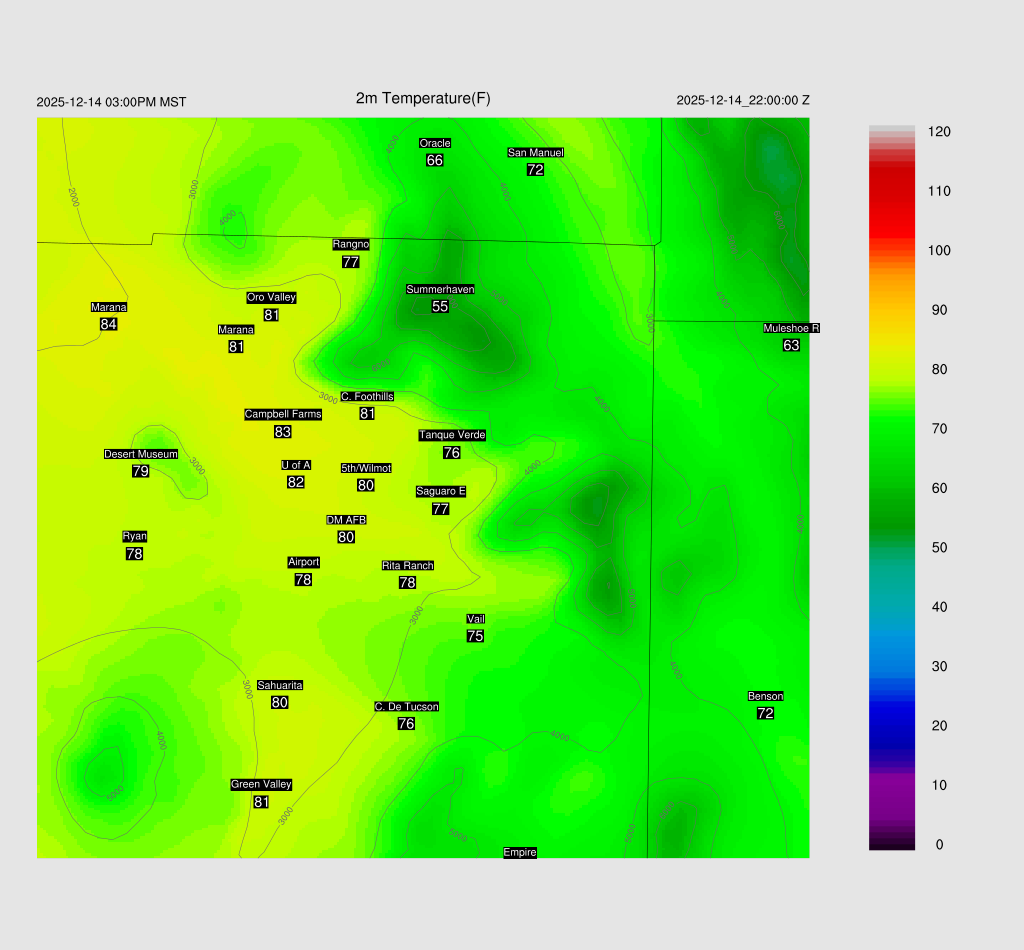Click the Rangno station label

[x=351, y=244]
